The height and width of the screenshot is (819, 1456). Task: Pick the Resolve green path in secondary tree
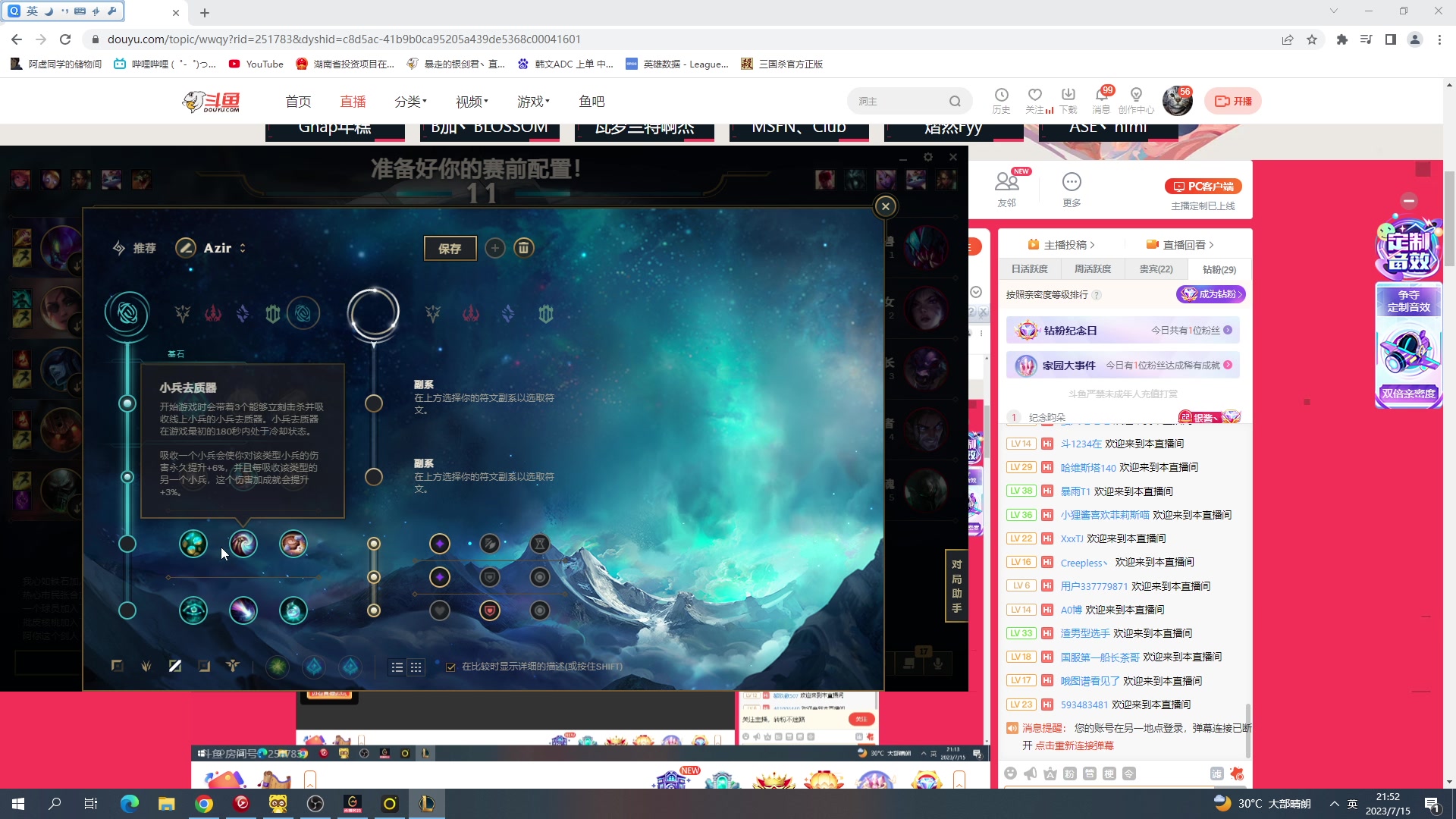546,313
